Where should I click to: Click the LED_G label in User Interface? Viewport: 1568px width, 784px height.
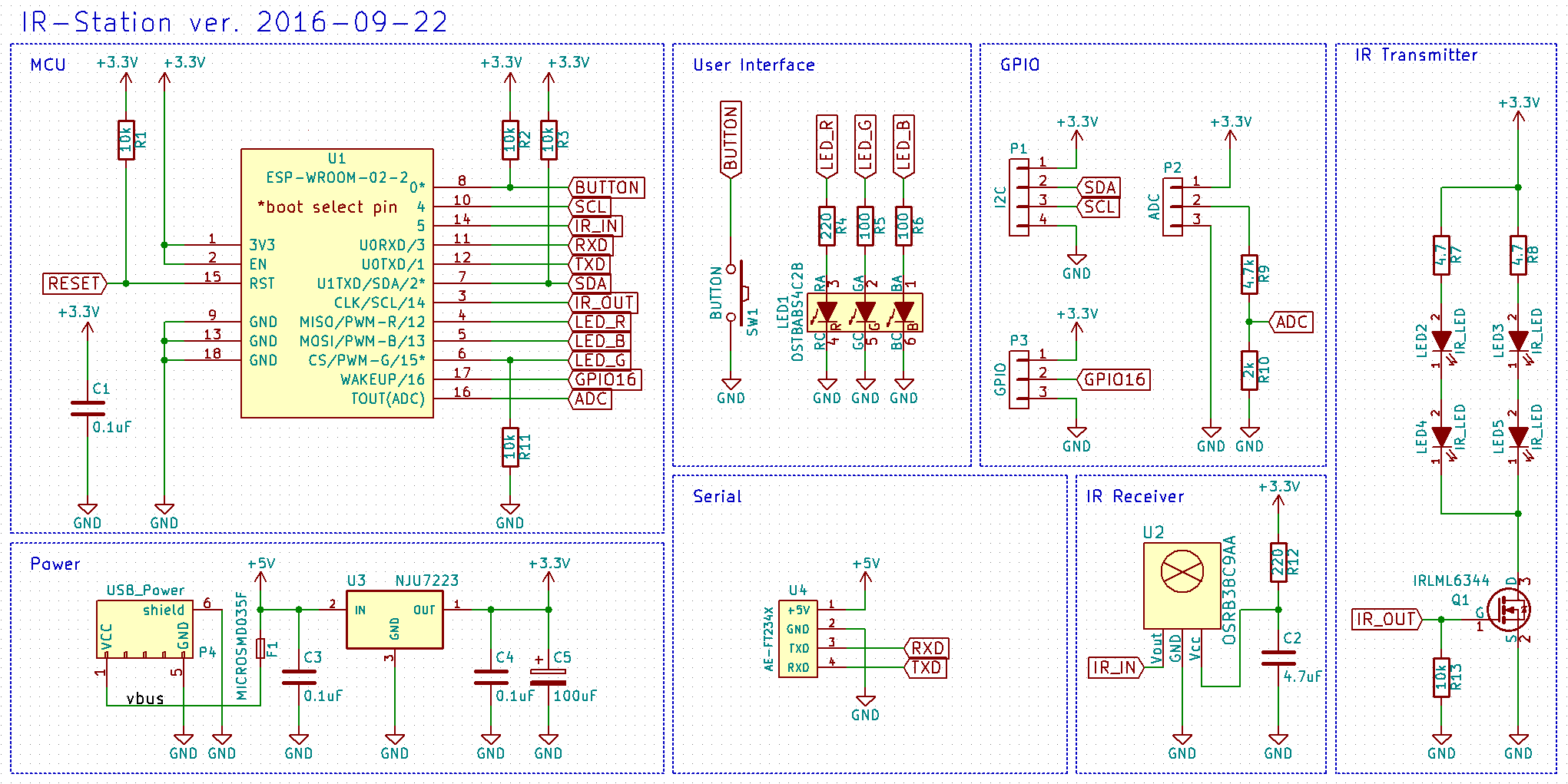click(865, 146)
